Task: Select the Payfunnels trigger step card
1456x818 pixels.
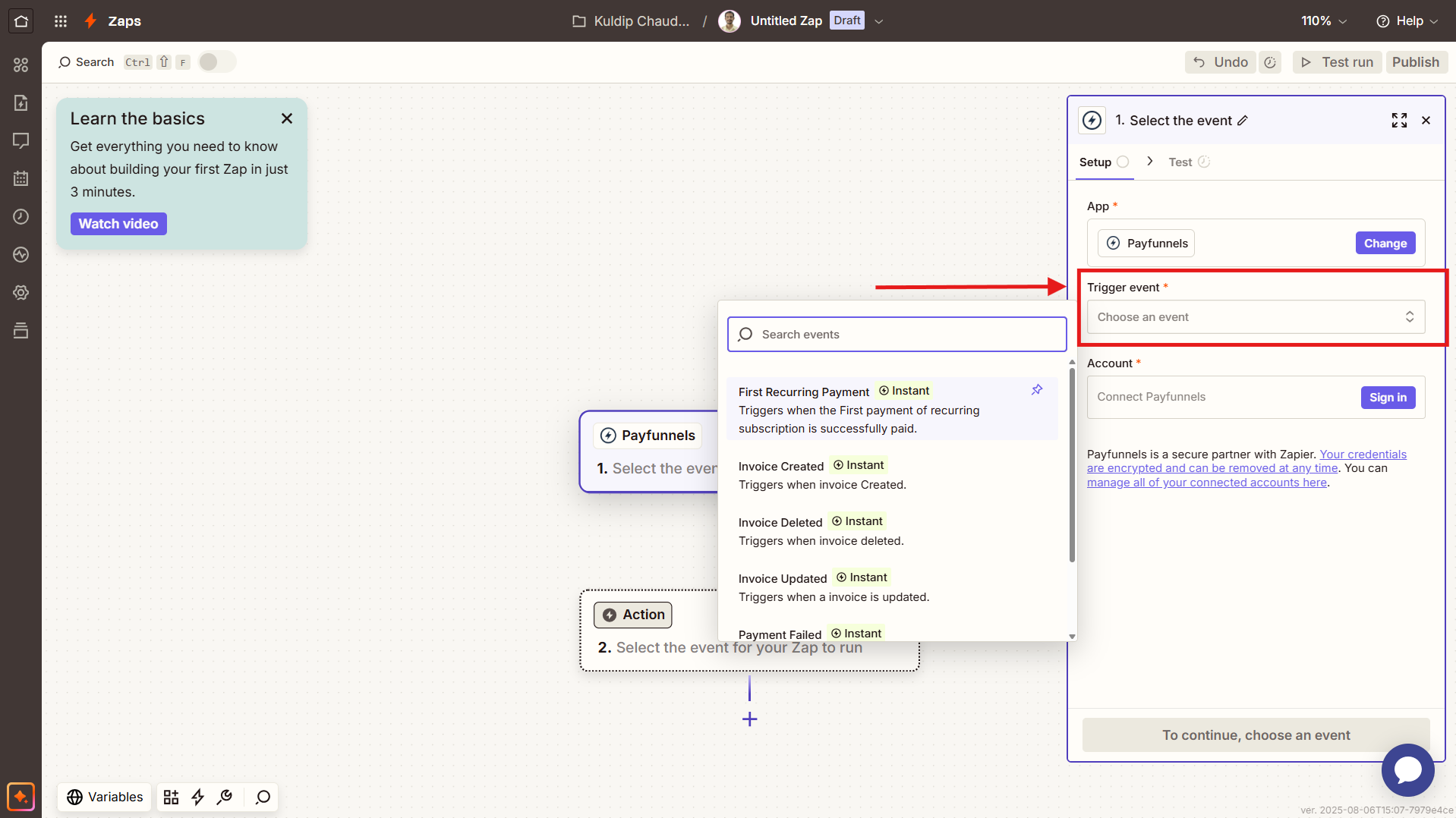Action: pyautogui.click(x=649, y=452)
